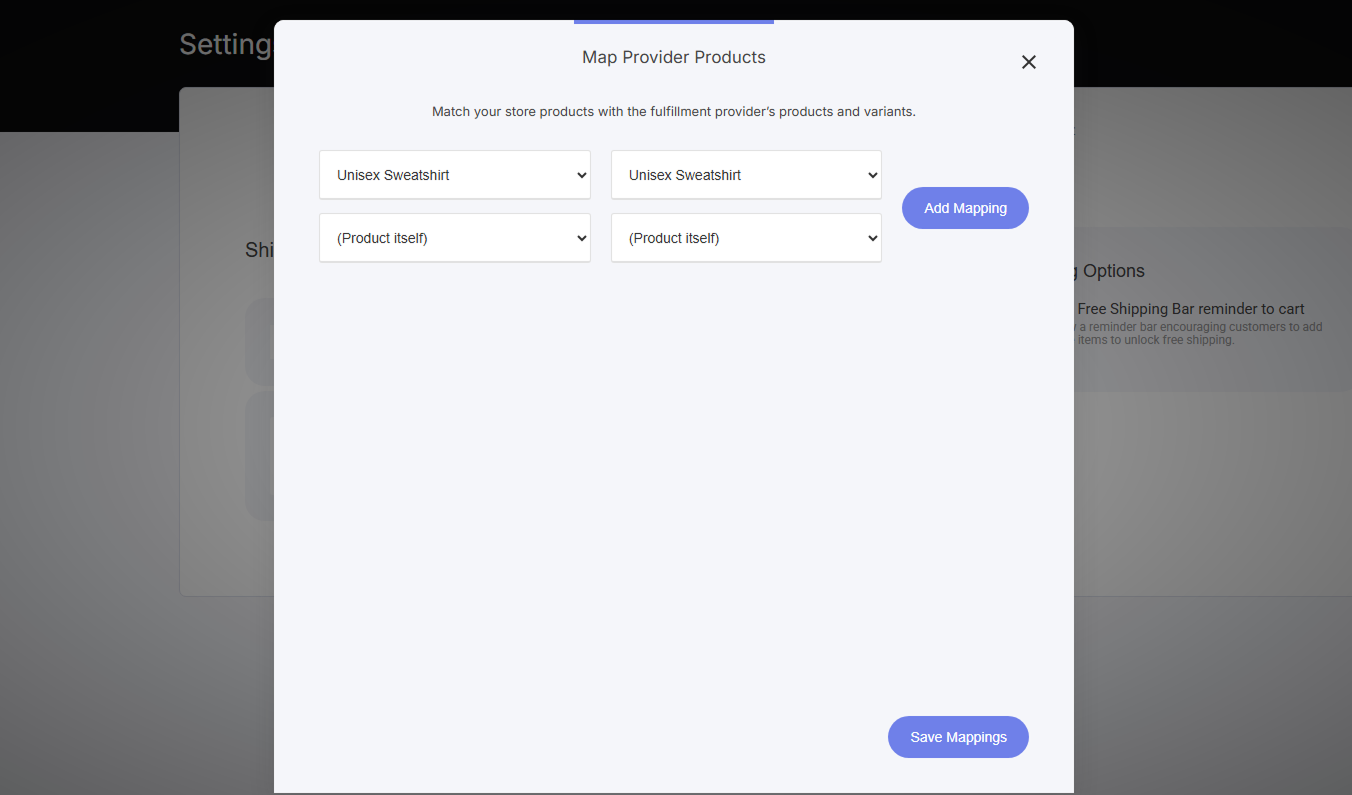
Task: Open the left Unisex Sweatshirt product selector
Action: [455, 175]
